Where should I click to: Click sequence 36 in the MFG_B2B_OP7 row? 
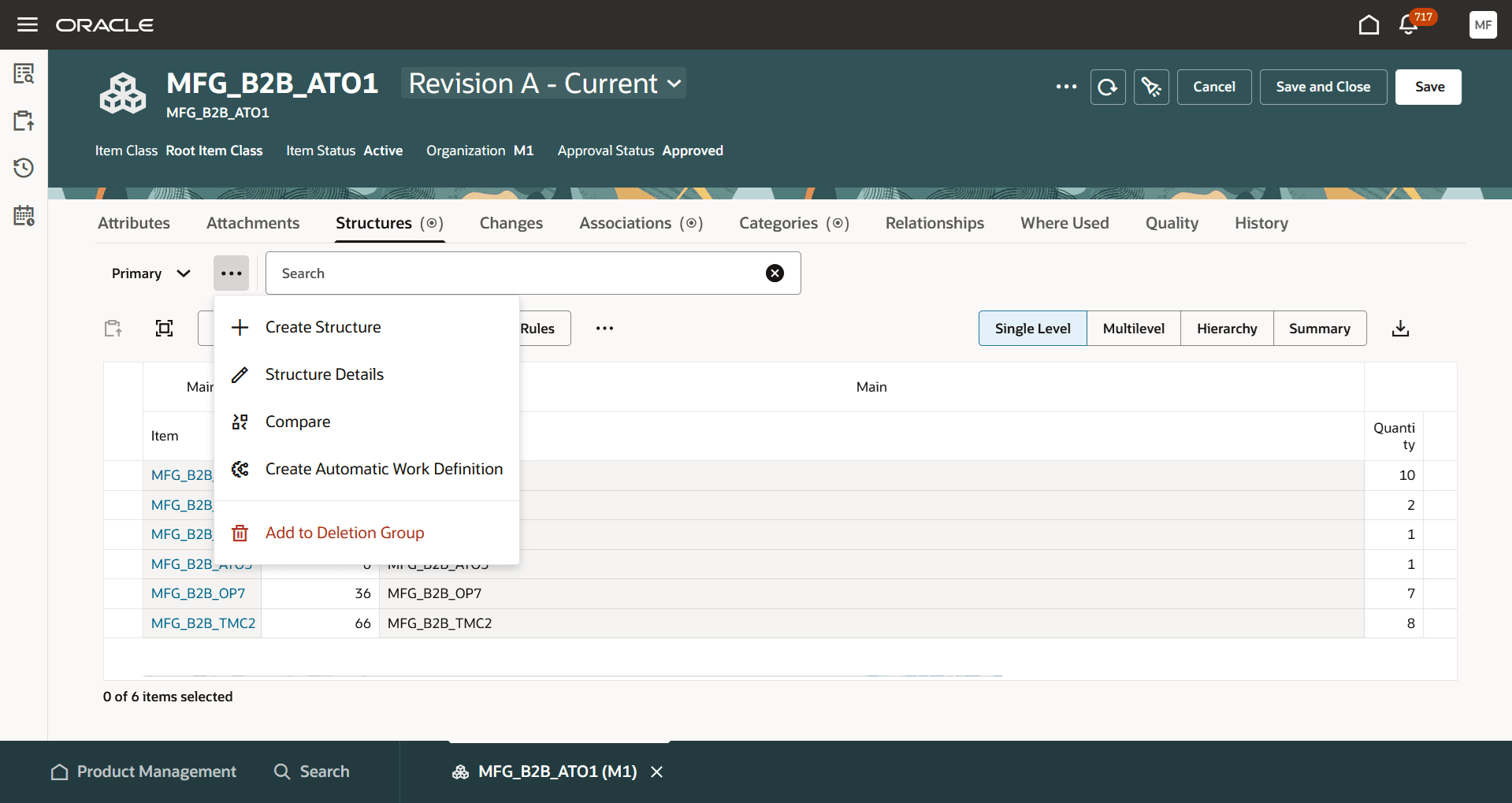320,593
